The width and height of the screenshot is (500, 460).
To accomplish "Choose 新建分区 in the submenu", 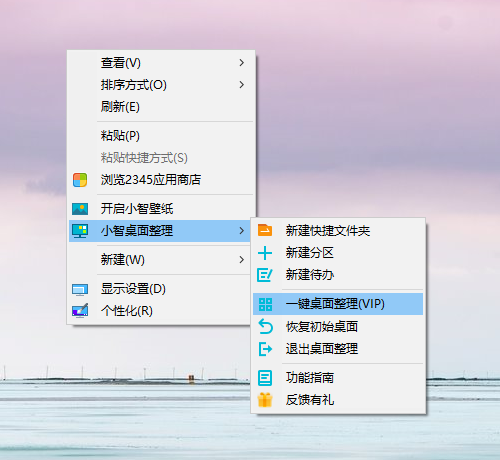I will [x=338, y=253].
